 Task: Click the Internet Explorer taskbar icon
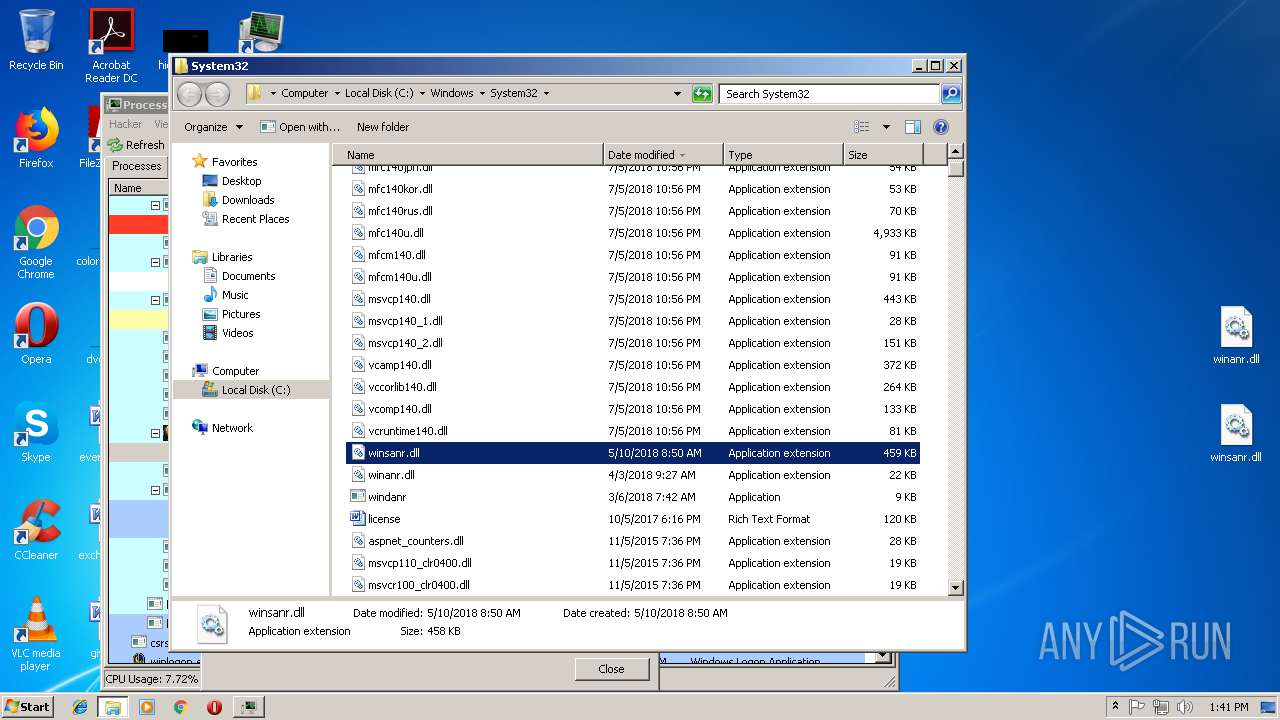81,707
